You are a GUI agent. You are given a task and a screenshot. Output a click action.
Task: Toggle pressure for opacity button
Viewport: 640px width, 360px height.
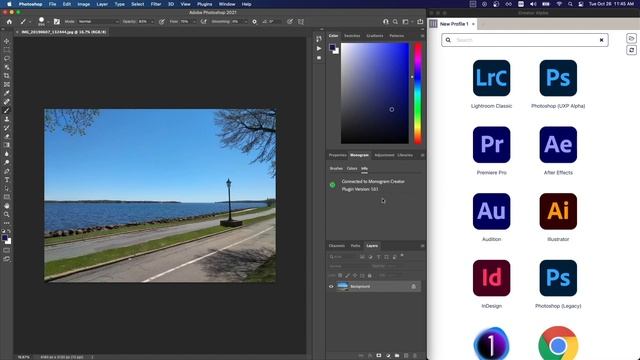pos(162,22)
